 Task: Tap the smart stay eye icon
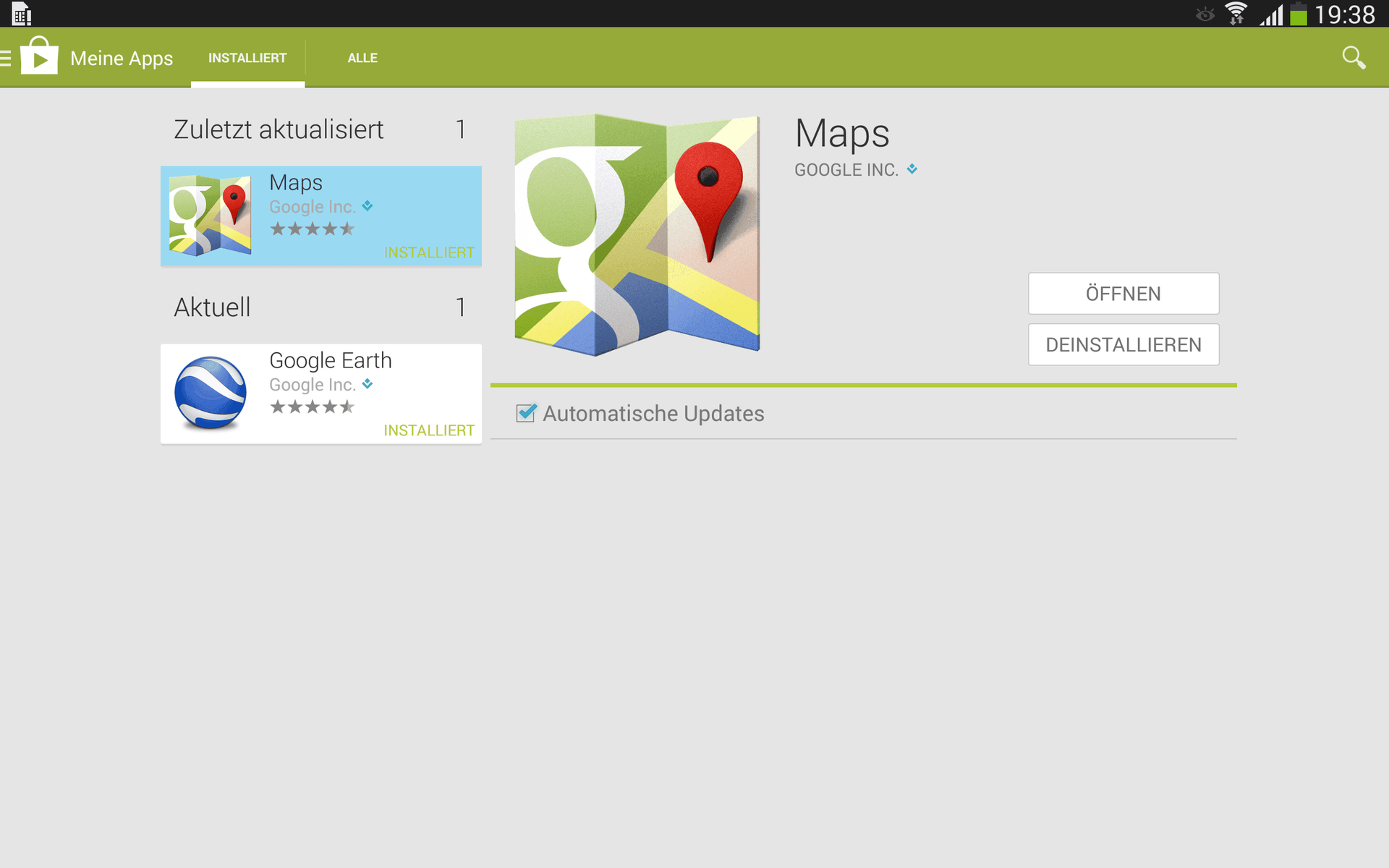(1205, 14)
